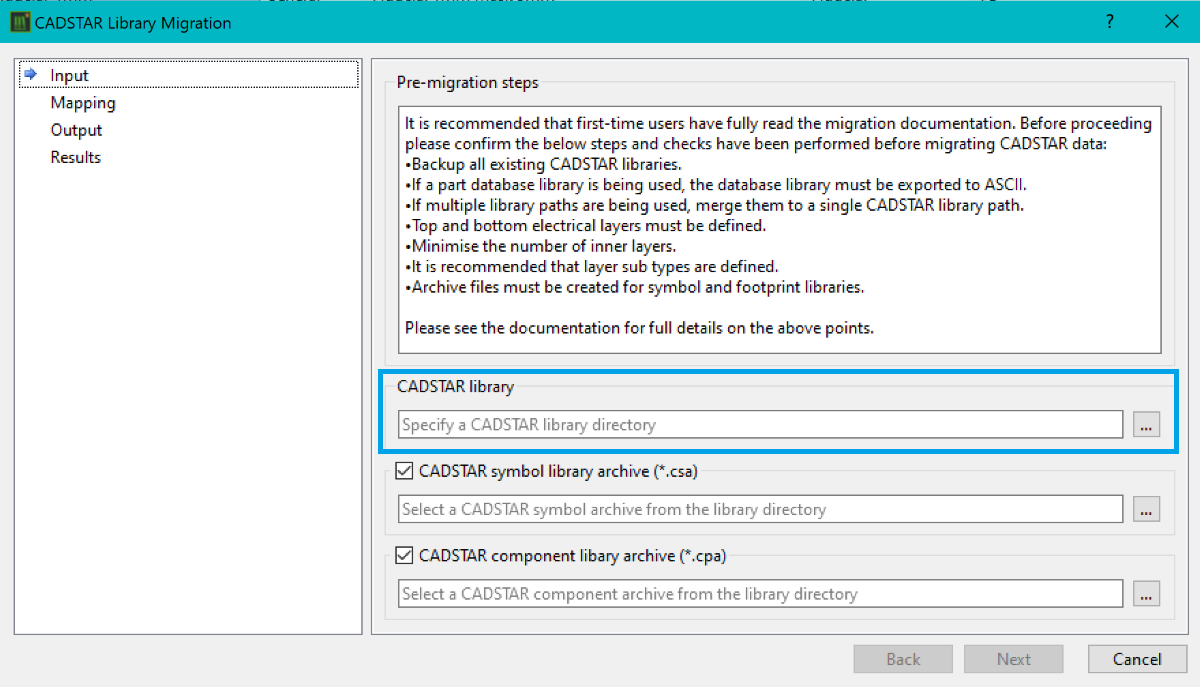Disable CADSTAR component library archive (*.cpa) checkbox
Image resolution: width=1200 pixels, height=687 pixels.
coord(405,556)
